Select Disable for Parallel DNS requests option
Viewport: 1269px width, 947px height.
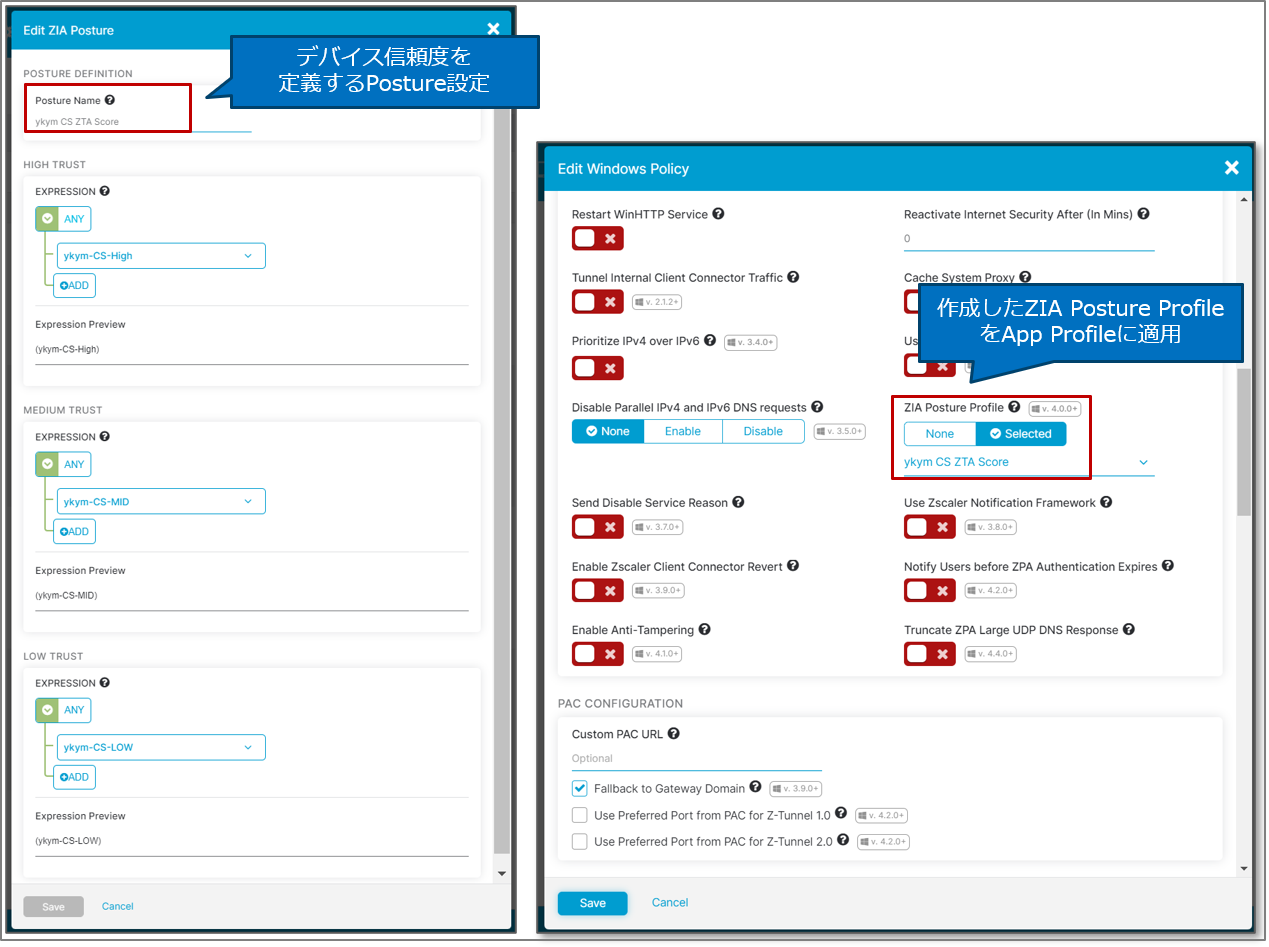(x=763, y=431)
